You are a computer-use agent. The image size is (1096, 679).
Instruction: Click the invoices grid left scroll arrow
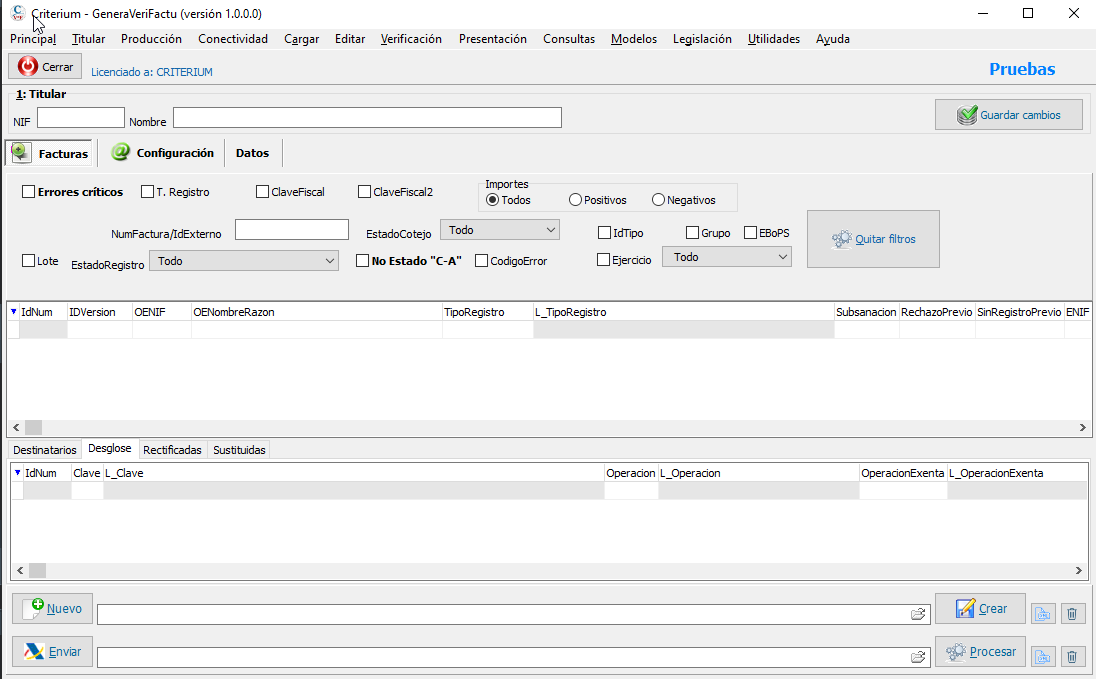tap(17, 427)
